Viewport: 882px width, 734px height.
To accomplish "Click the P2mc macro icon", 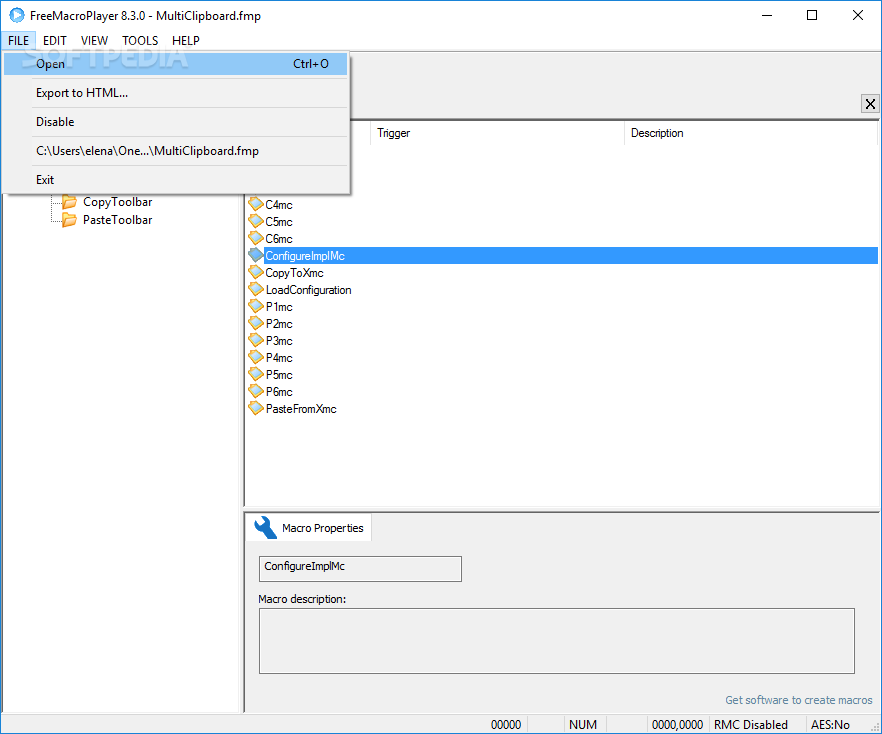I will (x=256, y=323).
